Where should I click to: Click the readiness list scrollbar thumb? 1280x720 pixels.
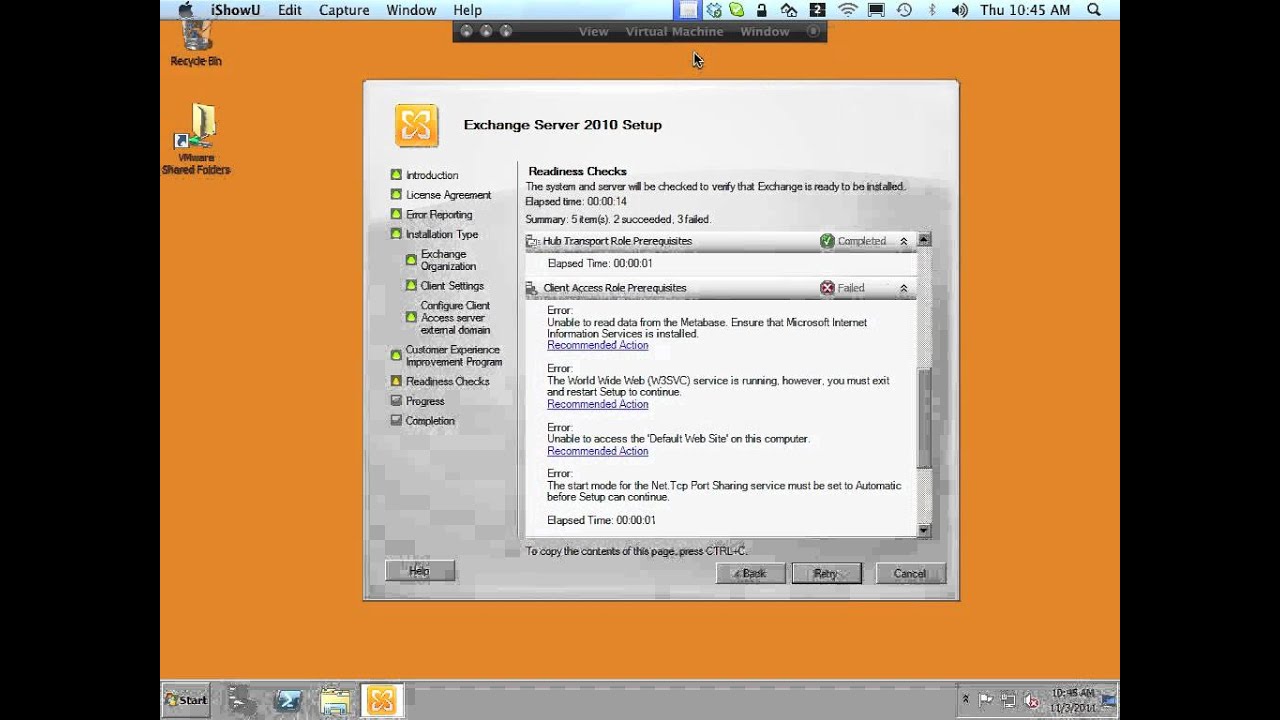[x=924, y=418]
